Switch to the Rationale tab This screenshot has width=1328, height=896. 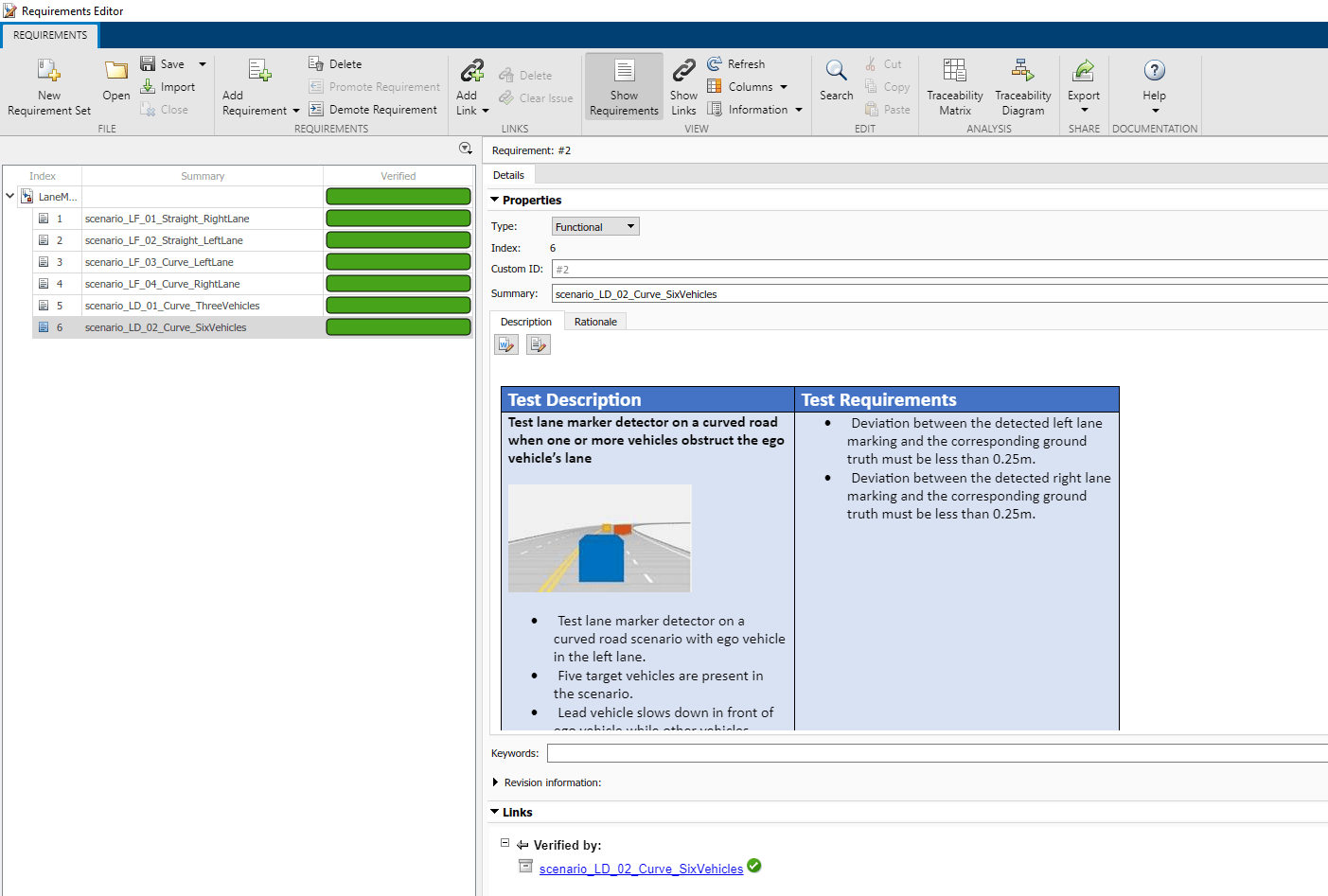point(595,322)
